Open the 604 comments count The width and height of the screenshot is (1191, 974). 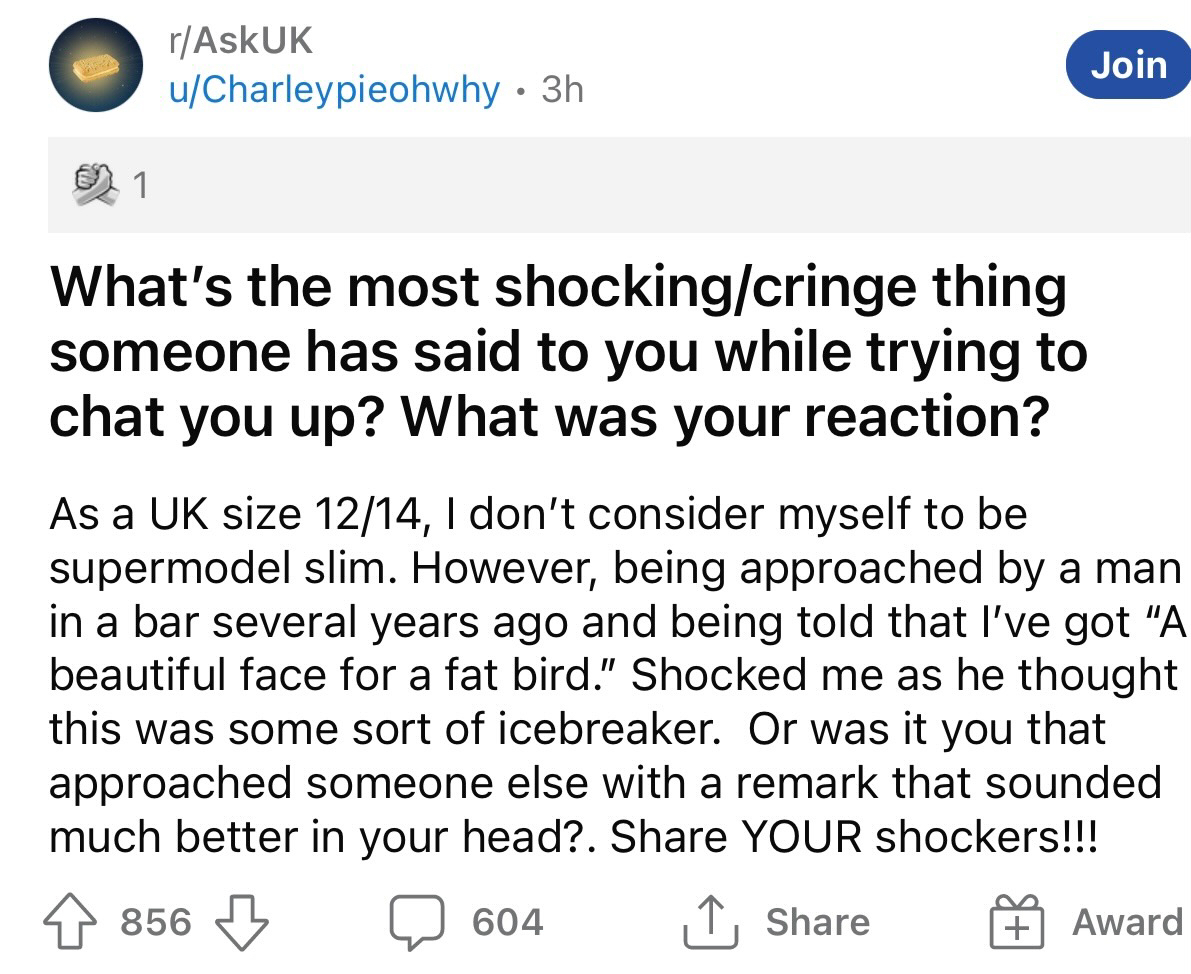[507, 922]
